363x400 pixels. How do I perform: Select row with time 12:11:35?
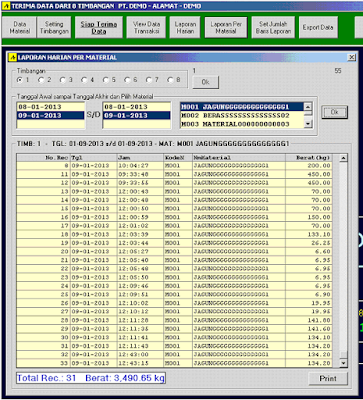174,329
